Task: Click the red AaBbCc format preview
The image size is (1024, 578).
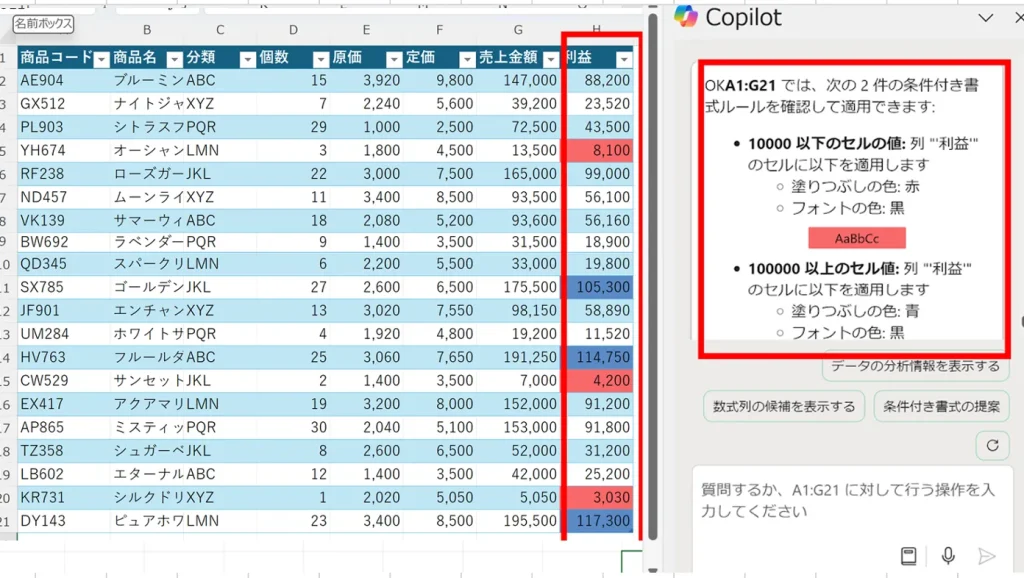Action: tap(857, 238)
